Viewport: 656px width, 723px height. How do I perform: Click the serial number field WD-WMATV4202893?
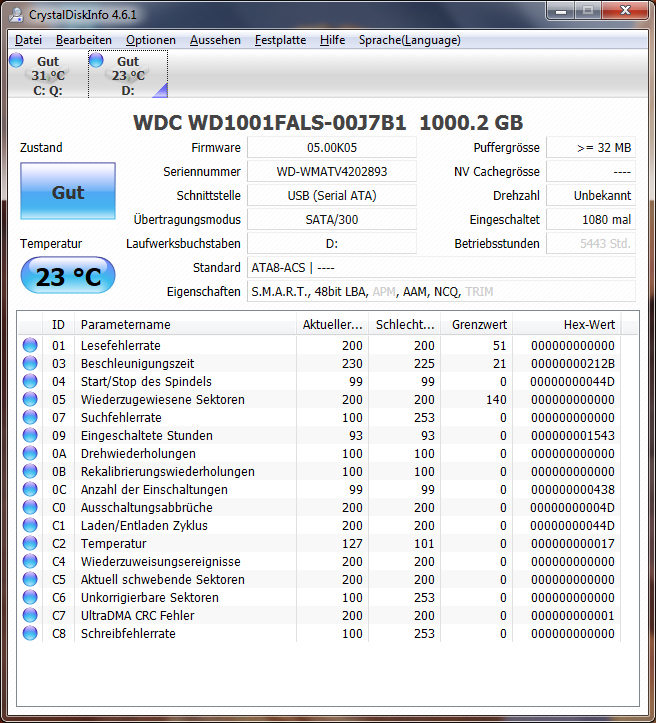[x=332, y=172]
